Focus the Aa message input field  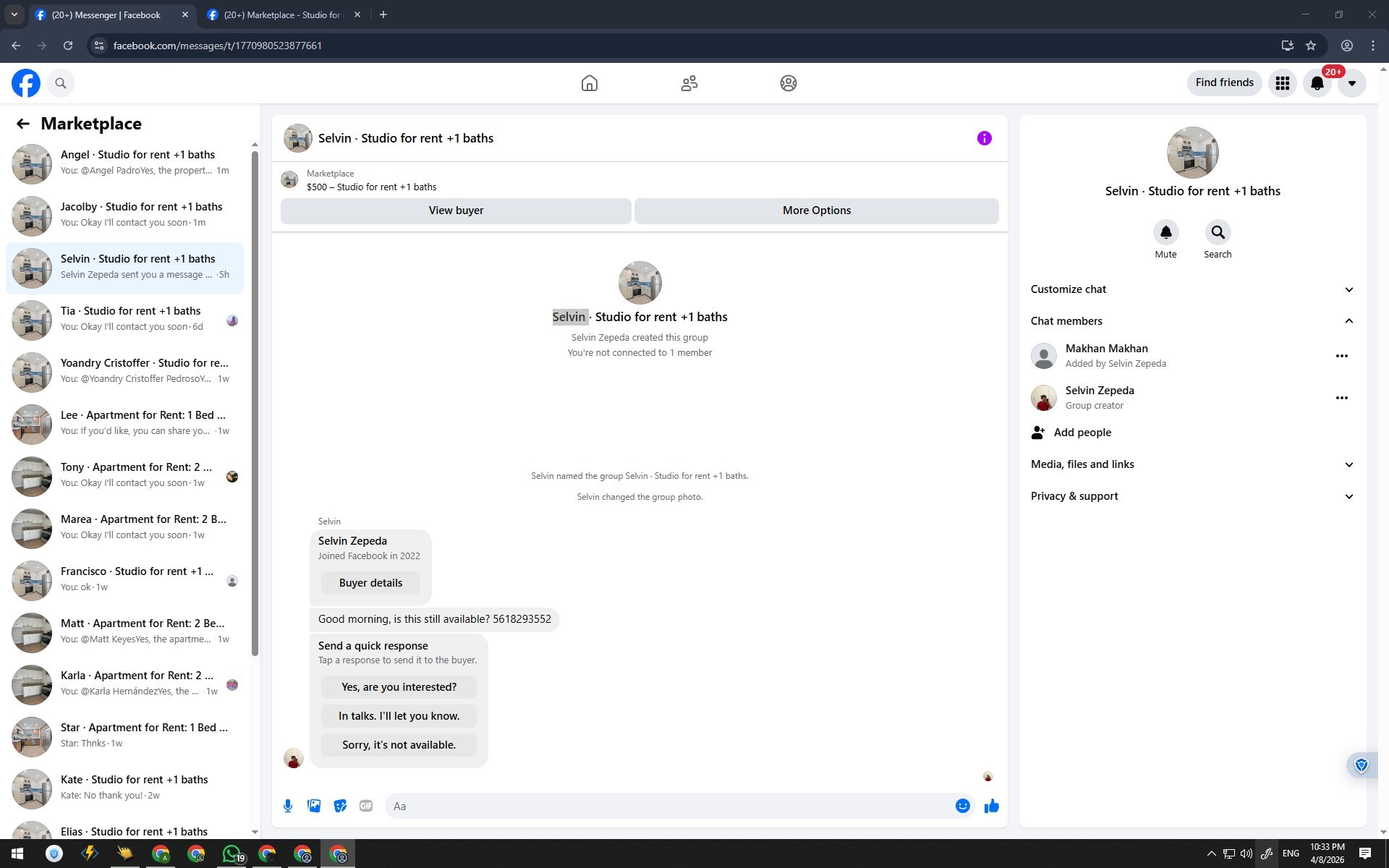(669, 806)
